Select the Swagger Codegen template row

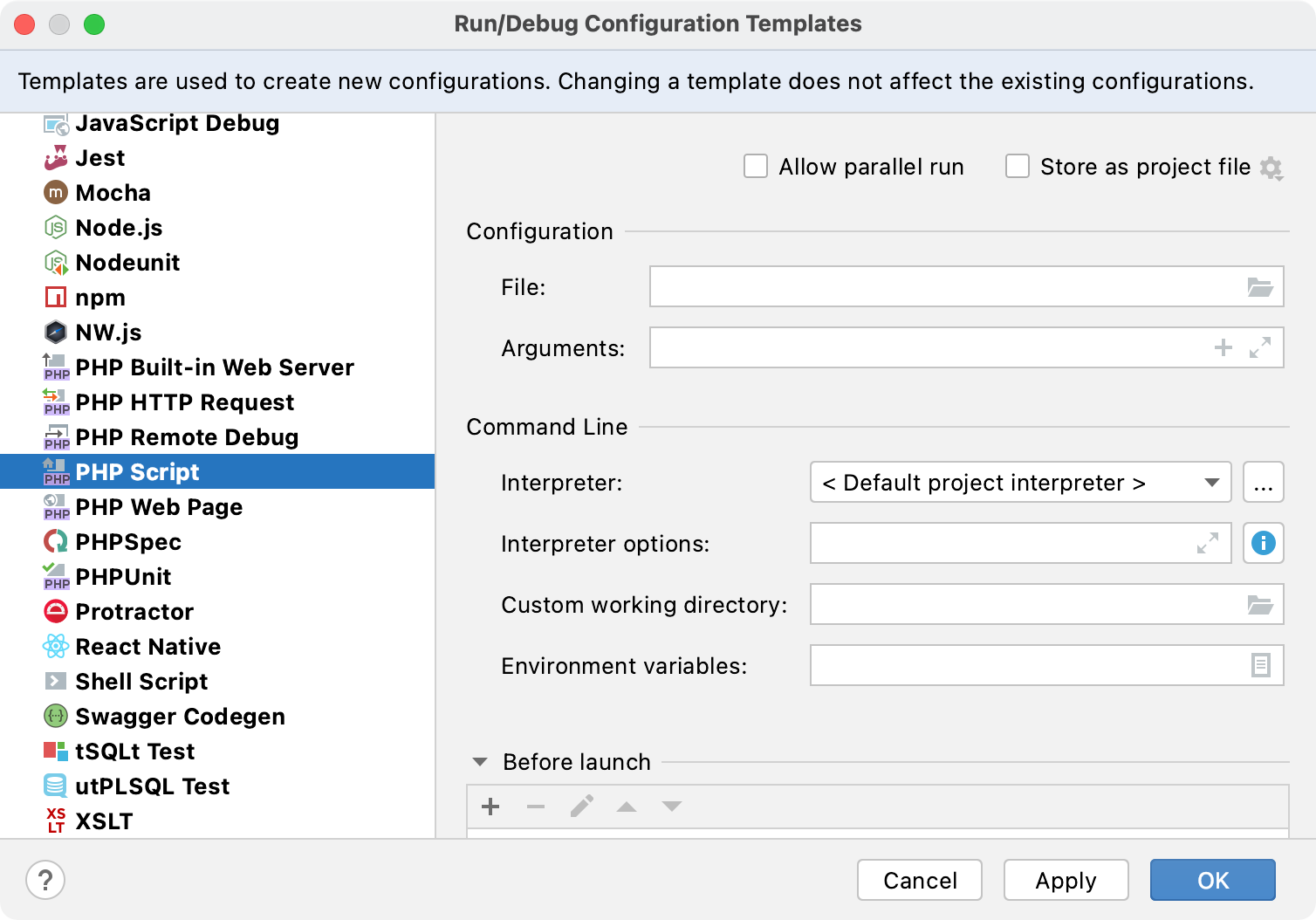click(x=217, y=717)
